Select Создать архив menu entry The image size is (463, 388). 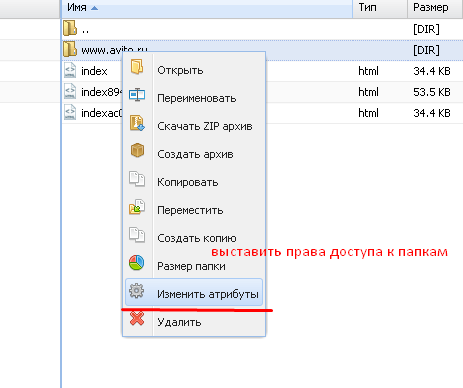pyautogui.click(x=194, y=154)
